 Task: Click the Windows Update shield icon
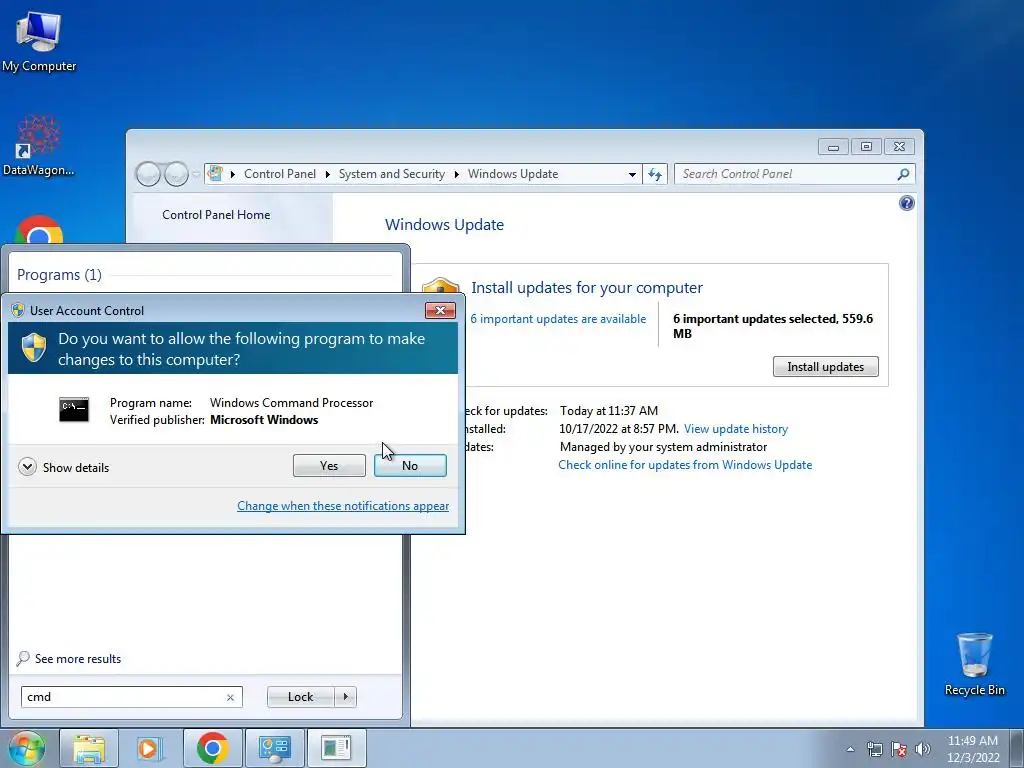tap(441, 287)
